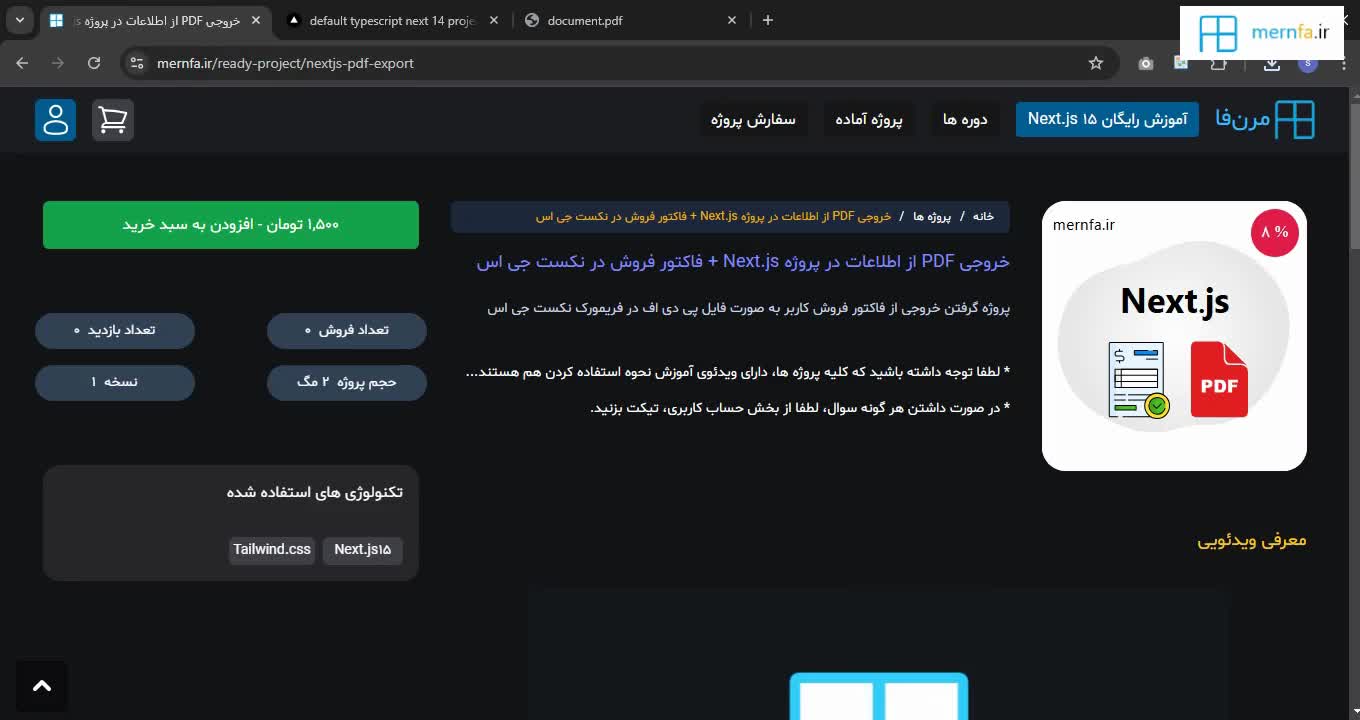The image size is (1360, 720).
Task: Reload the current page
Action: click(94, 63)
